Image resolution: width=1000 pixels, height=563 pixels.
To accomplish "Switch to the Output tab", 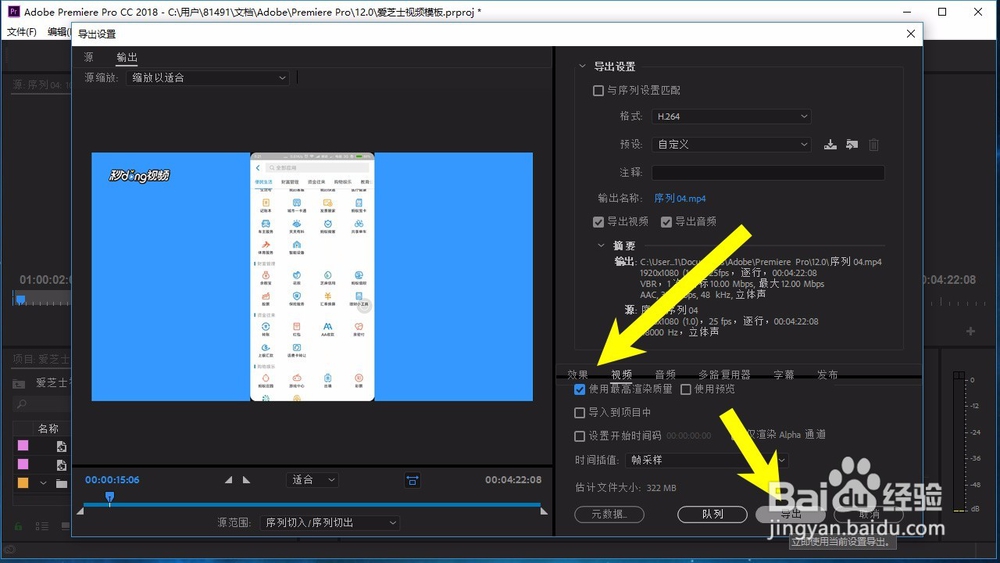I will (127, 57).
